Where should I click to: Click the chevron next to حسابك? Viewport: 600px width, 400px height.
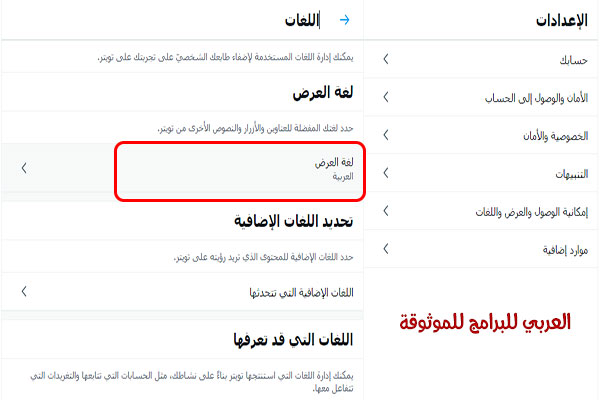[x=386, y=60]
